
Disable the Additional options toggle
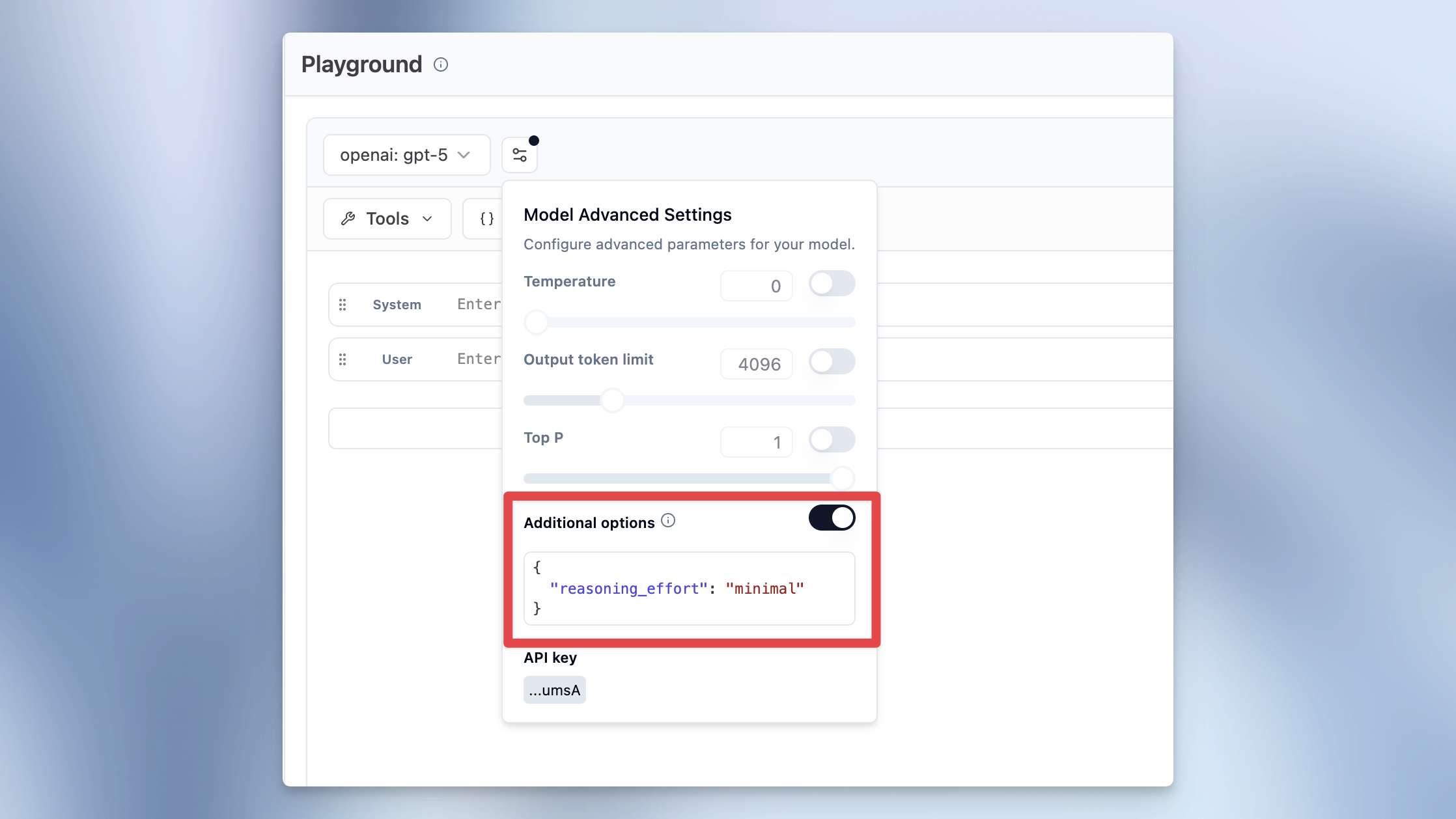tap(832, 518)
